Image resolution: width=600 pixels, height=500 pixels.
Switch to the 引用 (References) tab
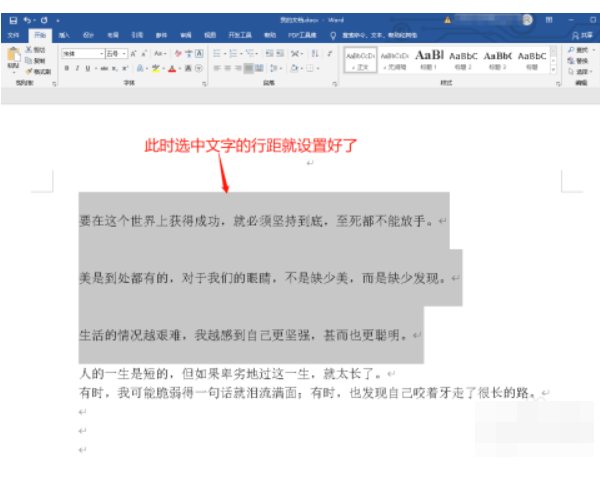coord(137,35)
